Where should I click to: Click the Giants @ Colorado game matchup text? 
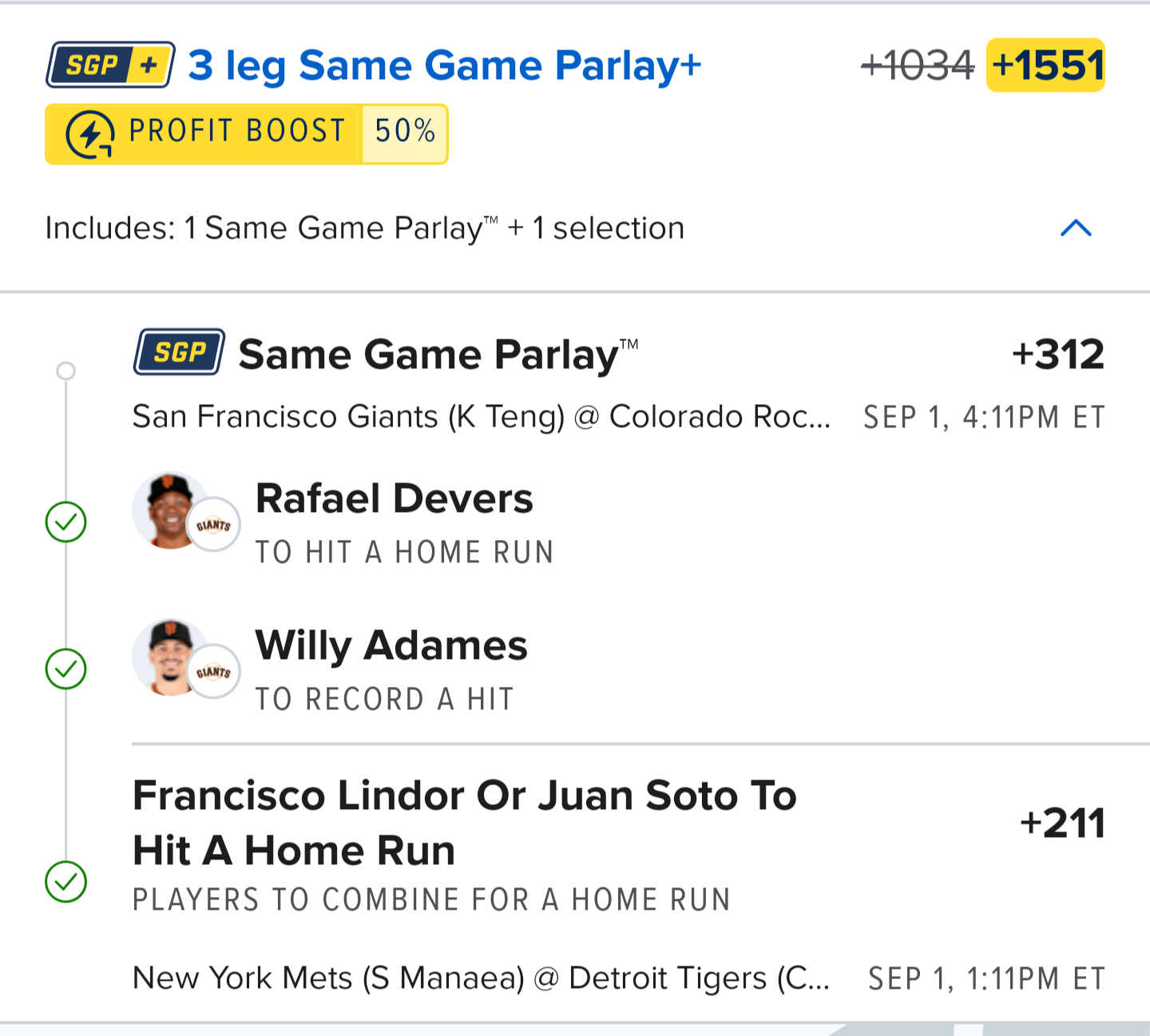481,417
